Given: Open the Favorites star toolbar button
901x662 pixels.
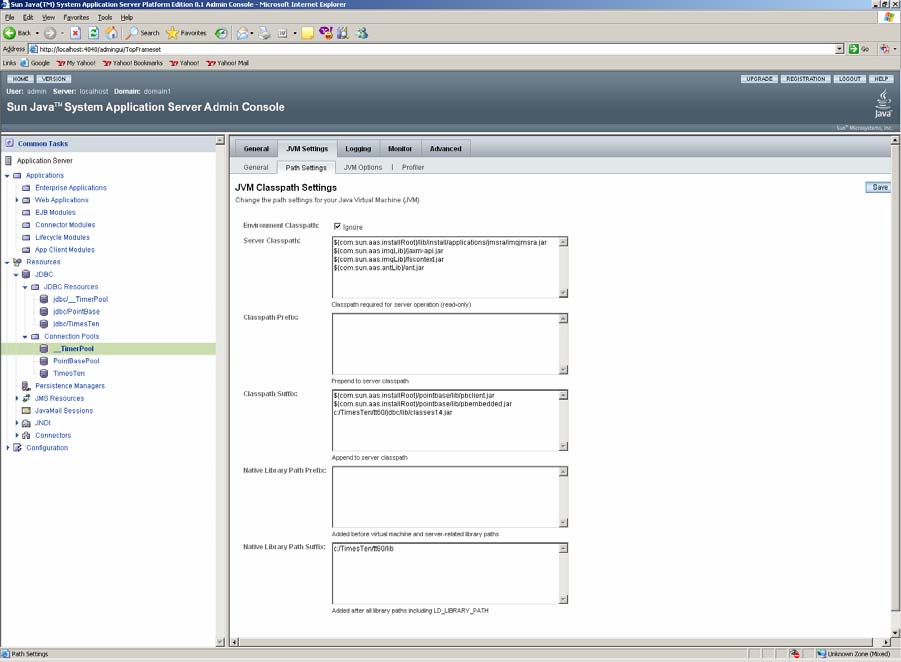Looking at the screenshot, I should [186, 33].
